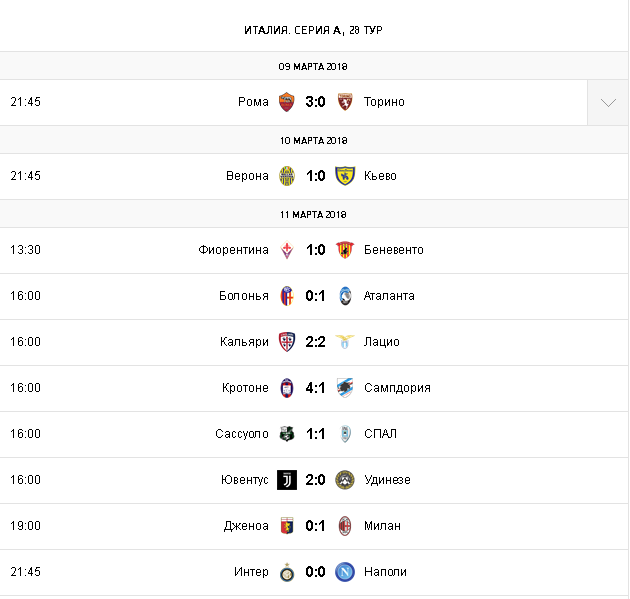
Task: Click the Ювентус team name
Action: pos(245,480)
